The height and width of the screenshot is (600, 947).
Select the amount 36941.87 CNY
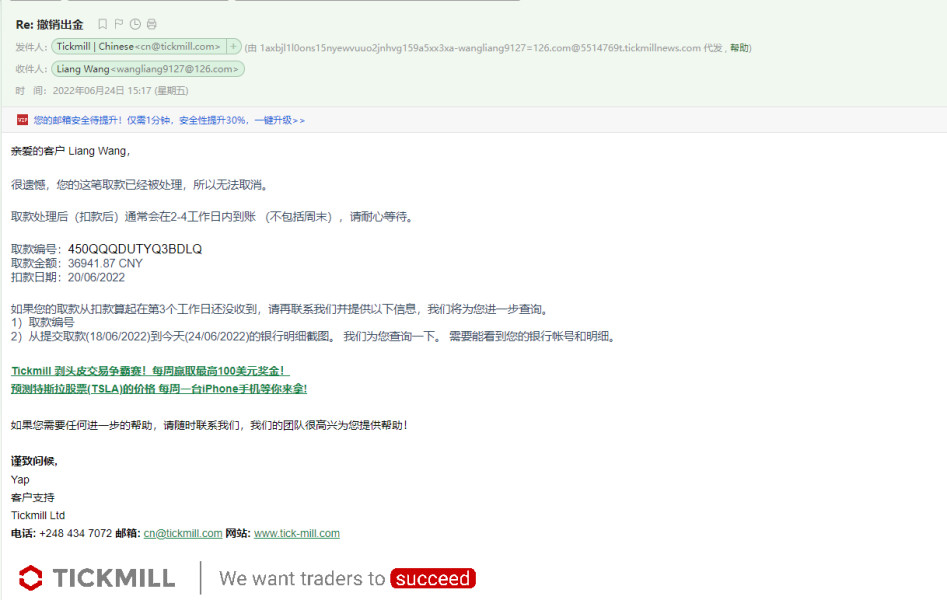click(x=105, y=263)
